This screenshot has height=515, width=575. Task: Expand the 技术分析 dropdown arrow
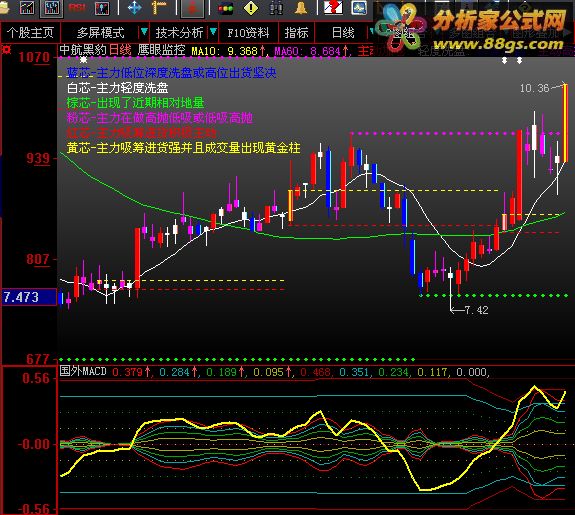[213, 32]
